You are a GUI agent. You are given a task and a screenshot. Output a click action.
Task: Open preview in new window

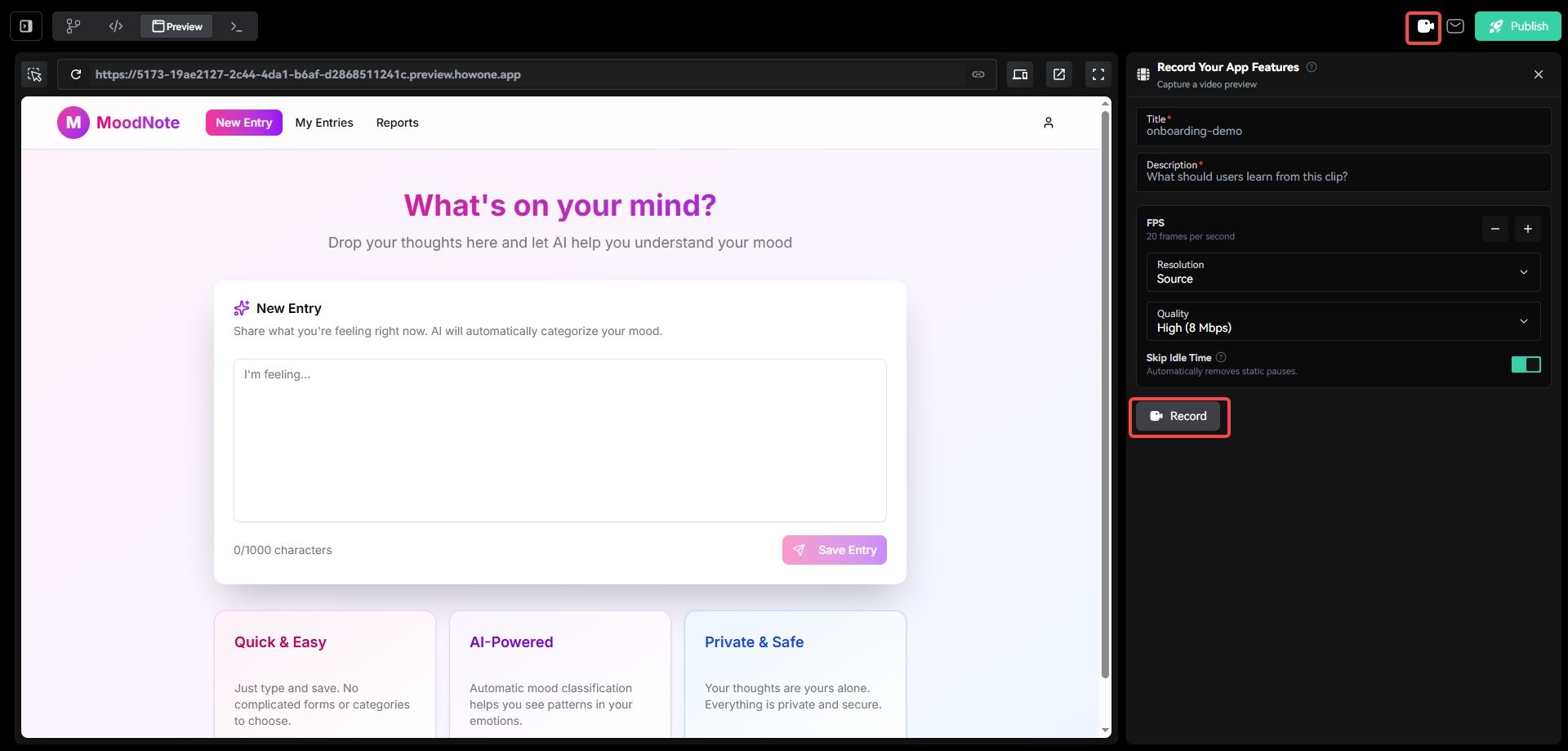coord(1059,74)
